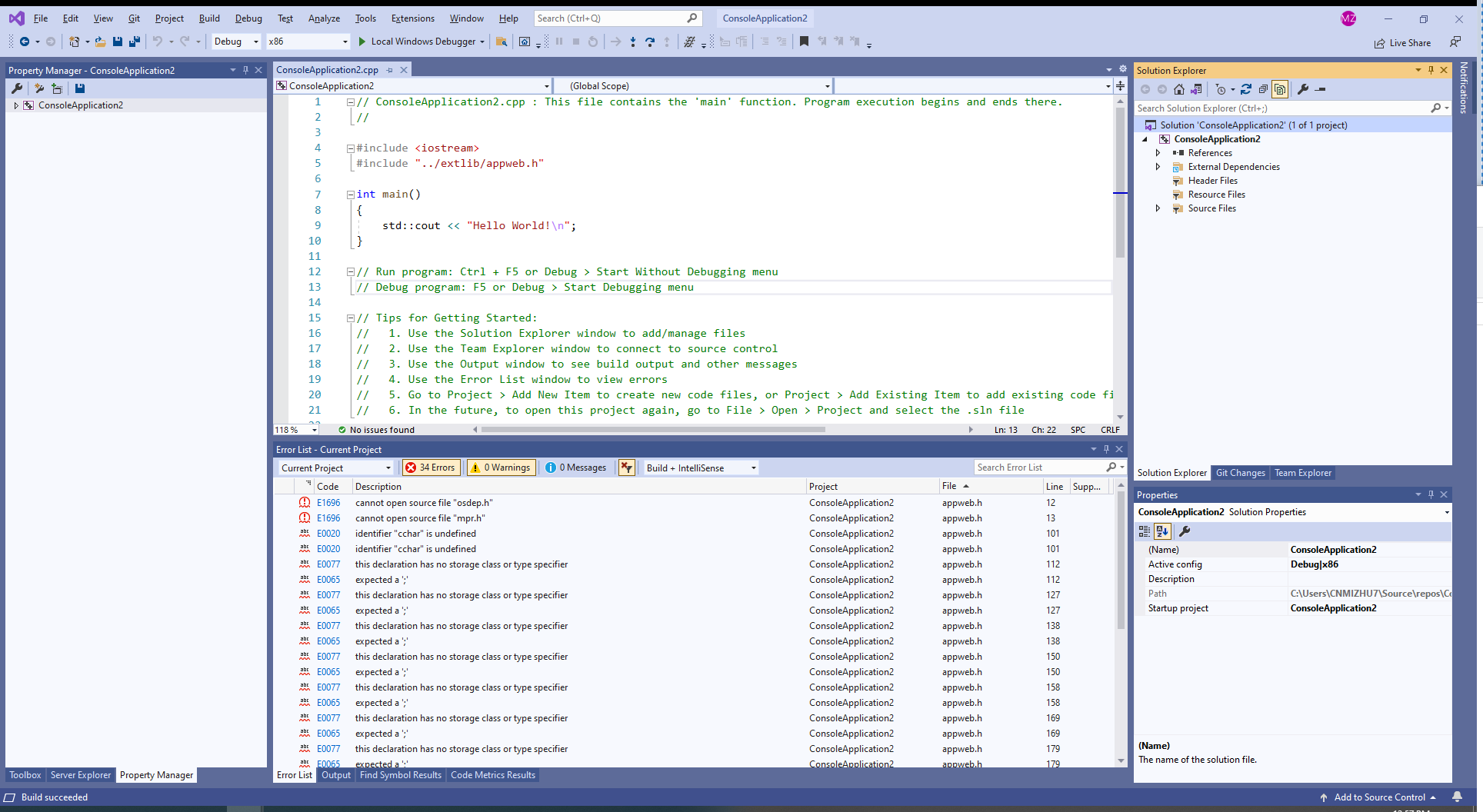Open the MZ account avatar
The image size is (1483, 812).
[x=1348, y=18]
